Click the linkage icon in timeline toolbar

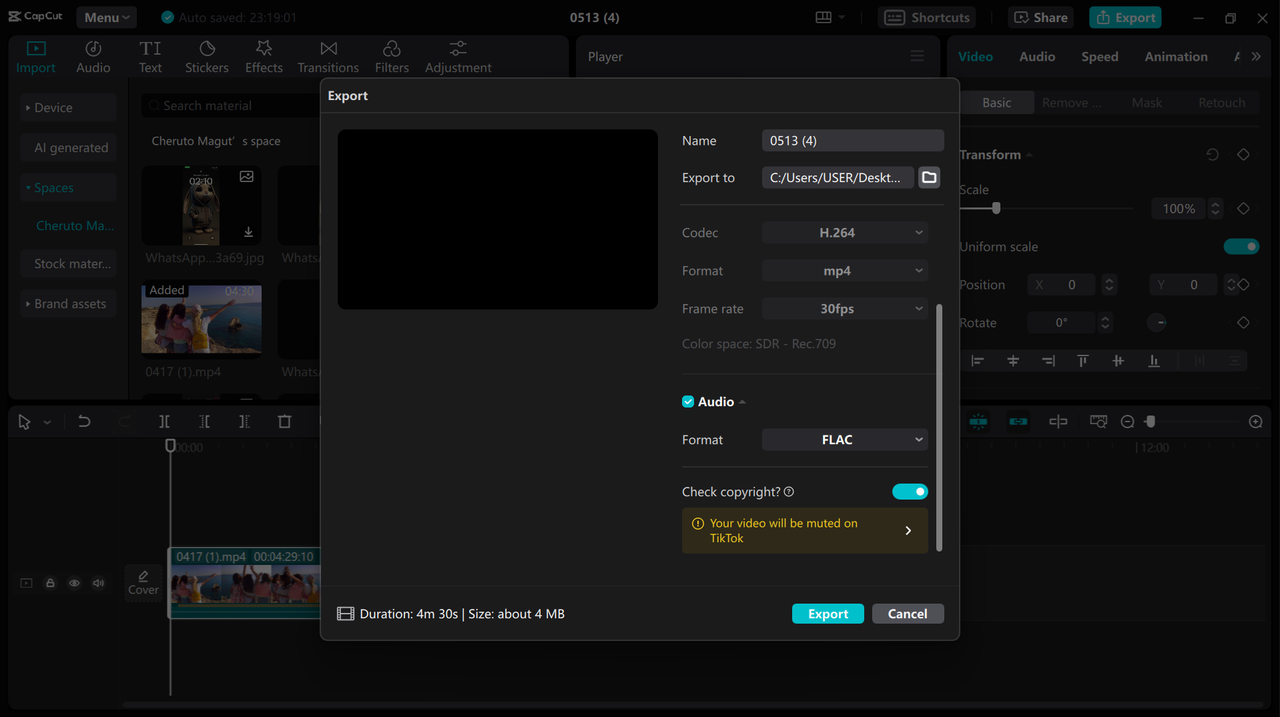tap(1018, 422)
